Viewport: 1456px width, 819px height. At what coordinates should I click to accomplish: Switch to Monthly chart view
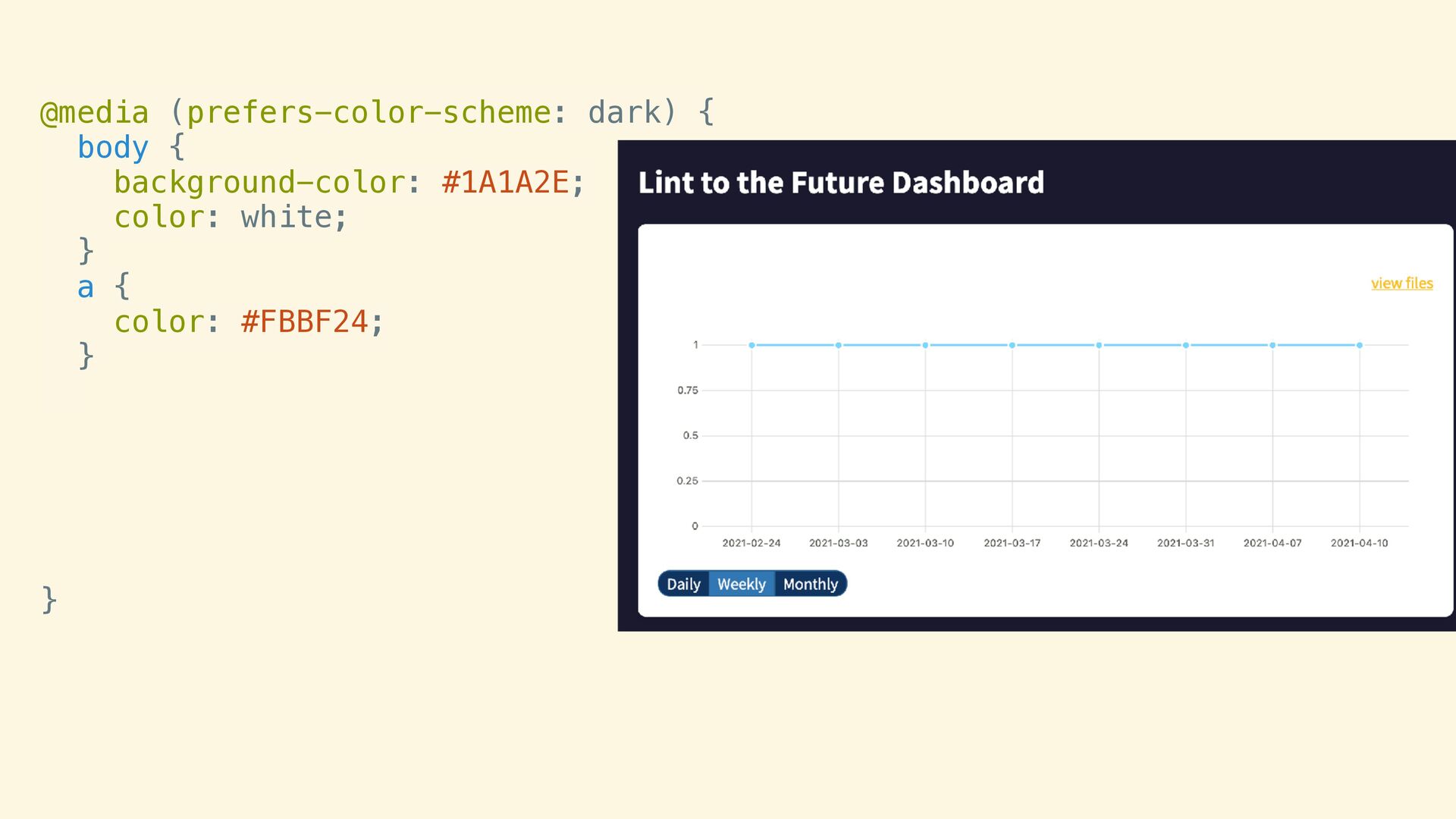click(811, 584)
